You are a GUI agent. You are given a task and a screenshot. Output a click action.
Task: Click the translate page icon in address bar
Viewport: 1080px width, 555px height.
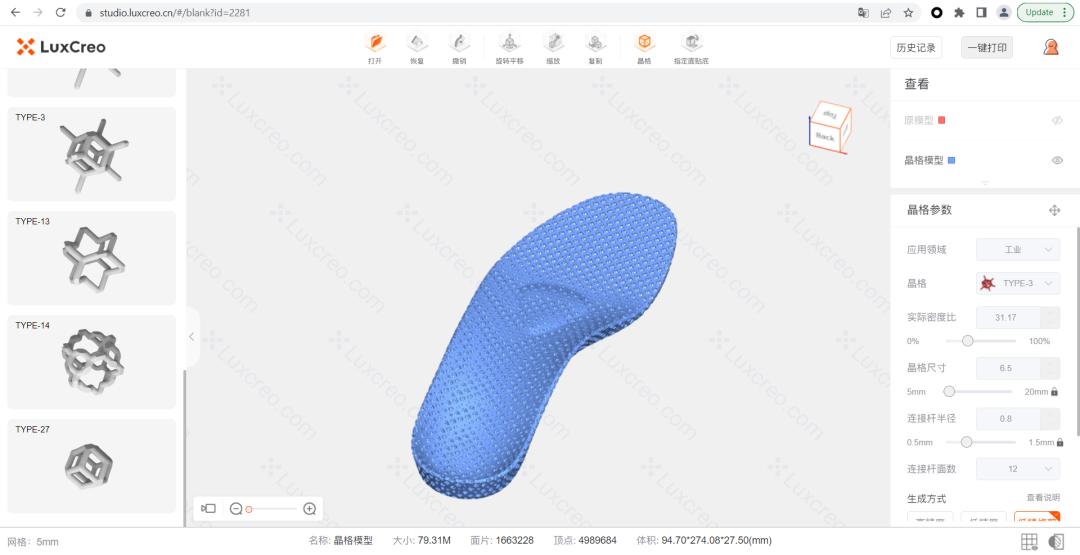(863, 12)
